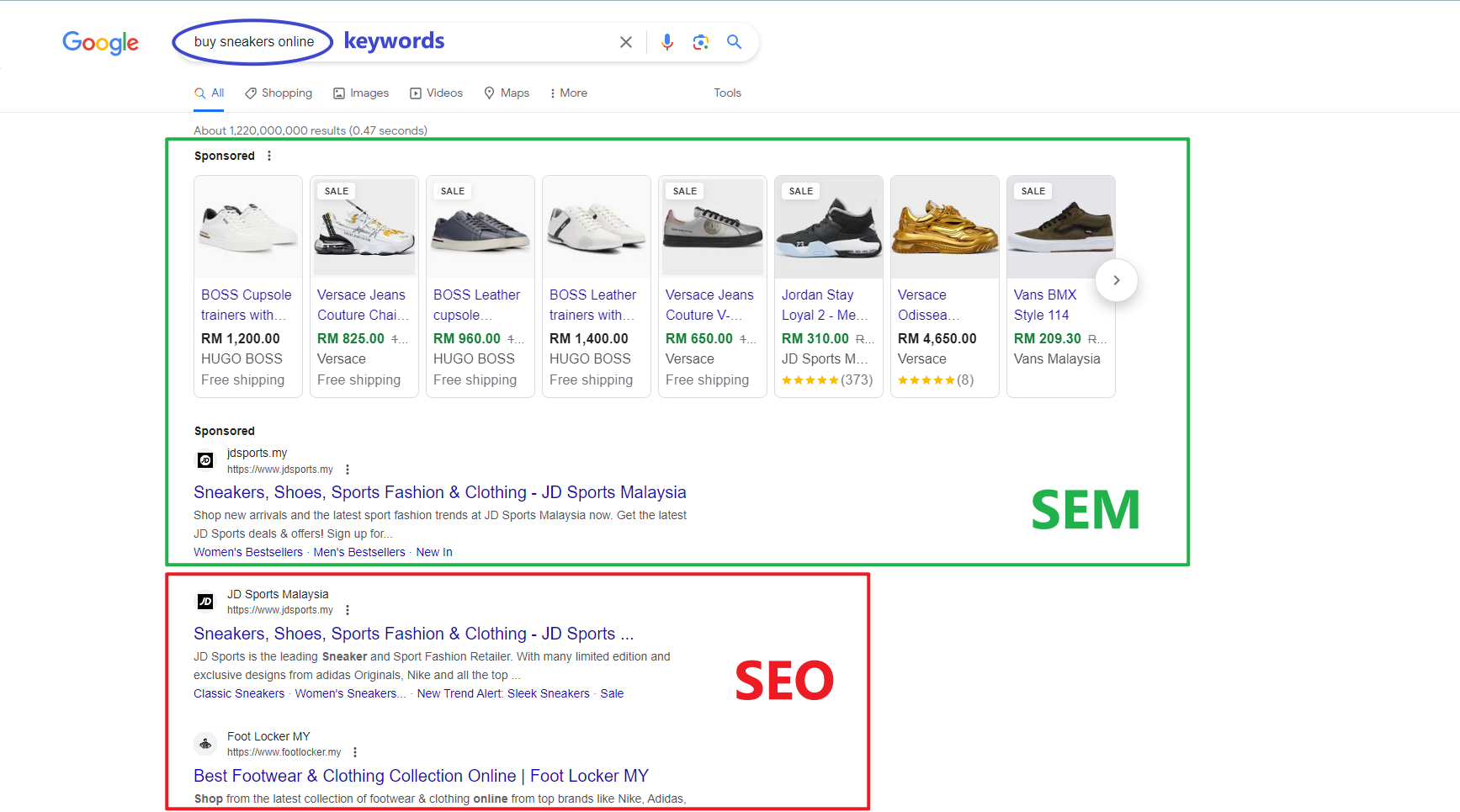Open the options dots next to JD Sports Malaysia result
Viewport: 1460px width, 812px height.
tap(348, 610)
